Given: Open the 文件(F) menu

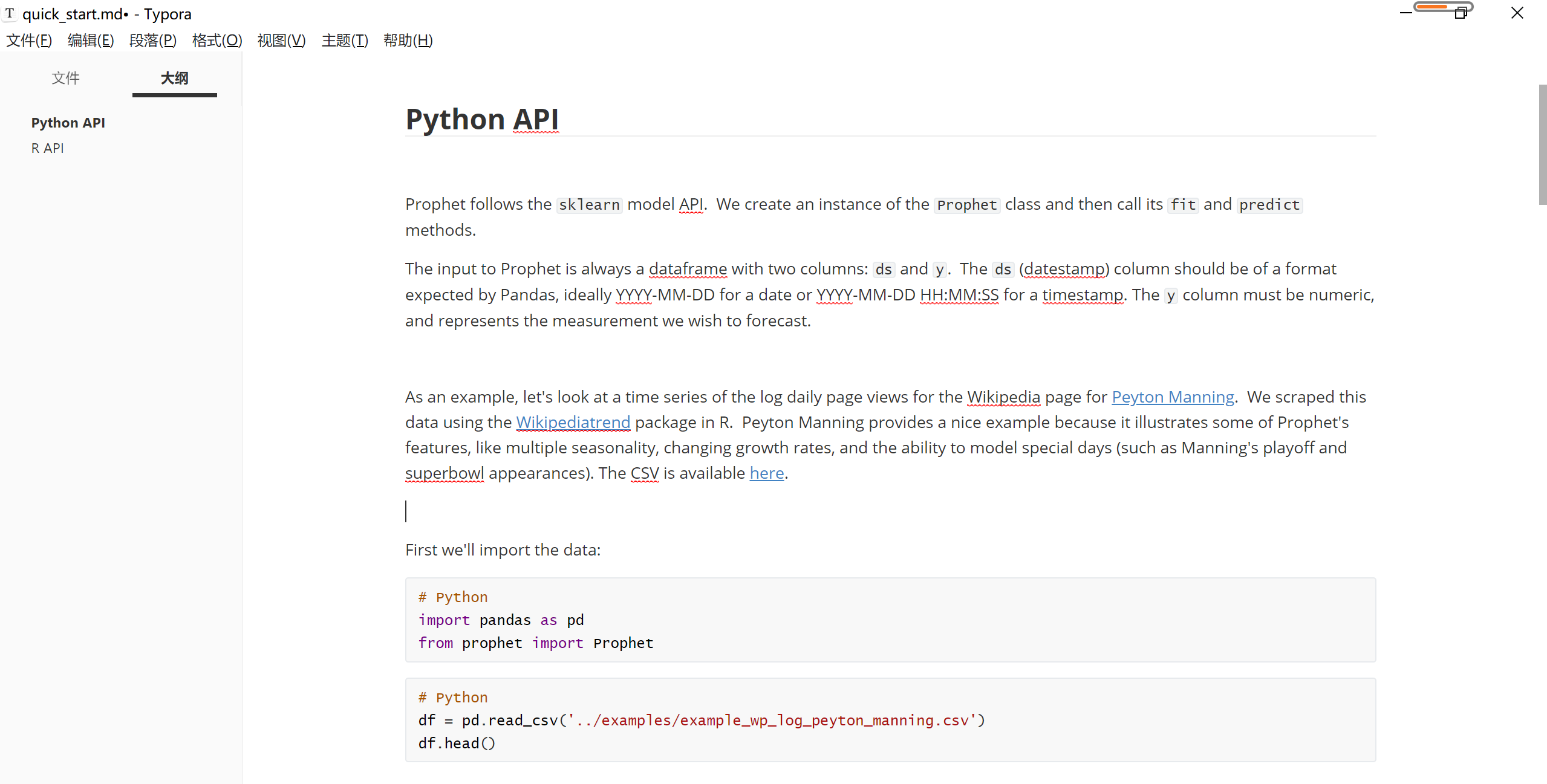Looking at the screenshot, I should [29, 40].
